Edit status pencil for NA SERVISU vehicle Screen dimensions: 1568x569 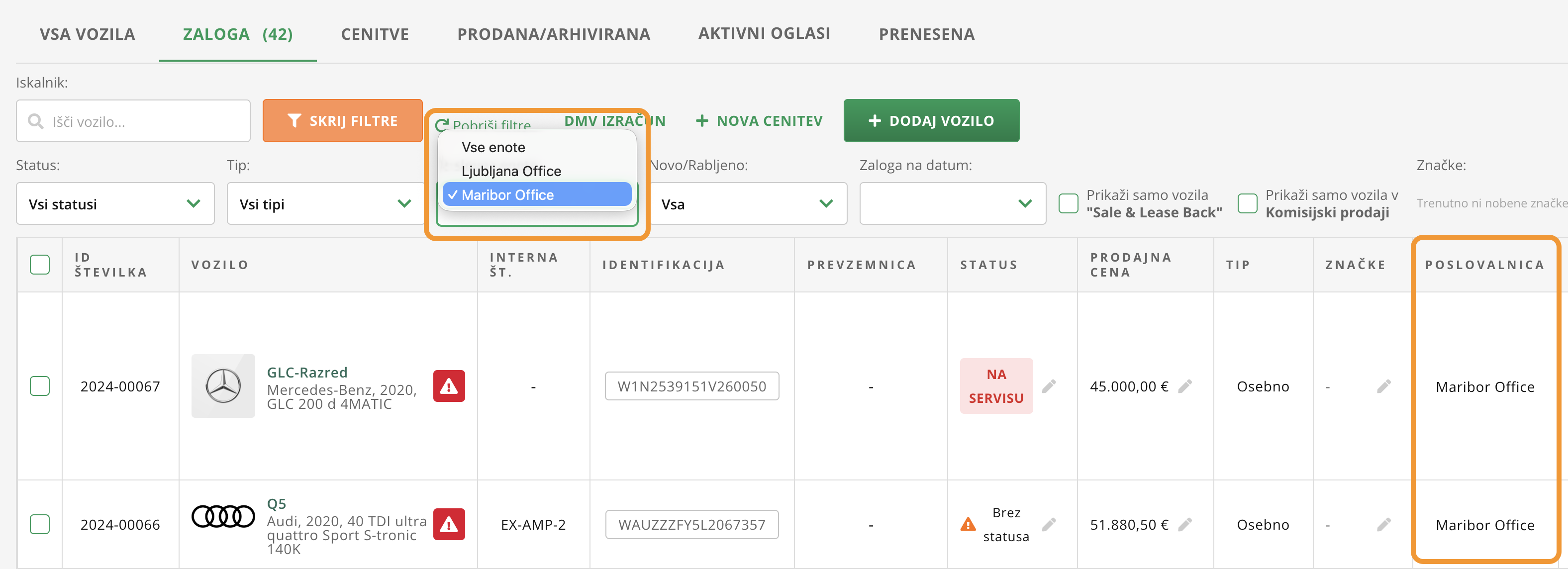click(1049, 386)
